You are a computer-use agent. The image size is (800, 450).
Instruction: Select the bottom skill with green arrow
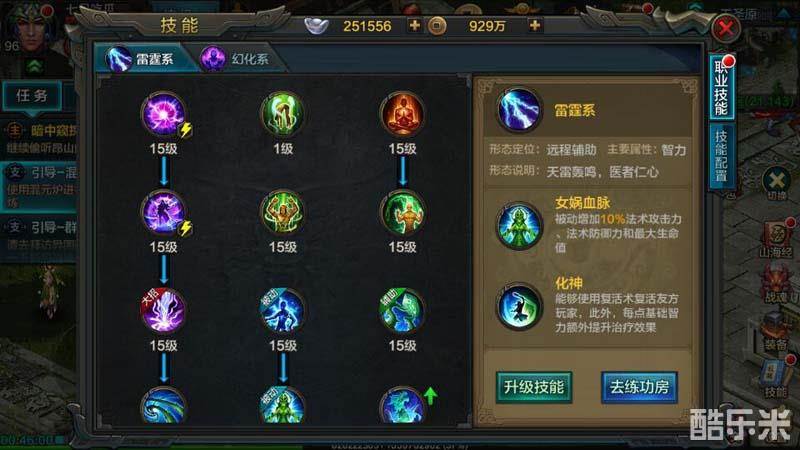click(402, 405)
